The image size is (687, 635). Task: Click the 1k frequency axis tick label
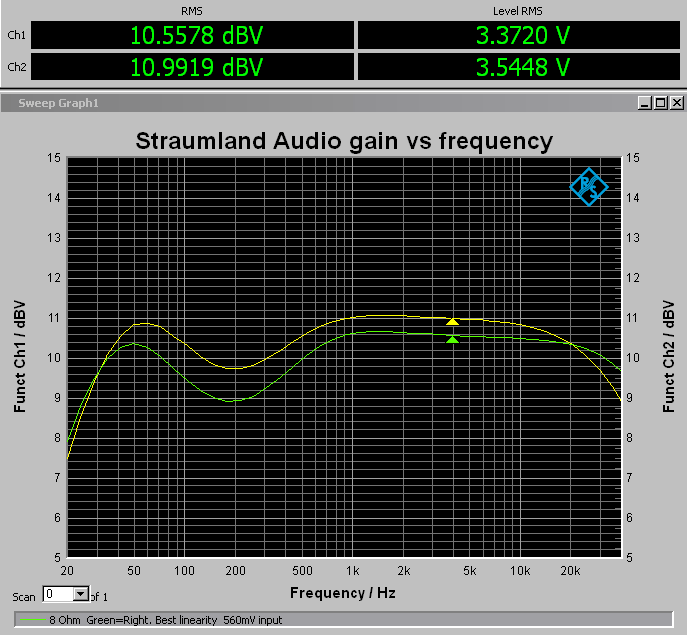pos(353,571)
